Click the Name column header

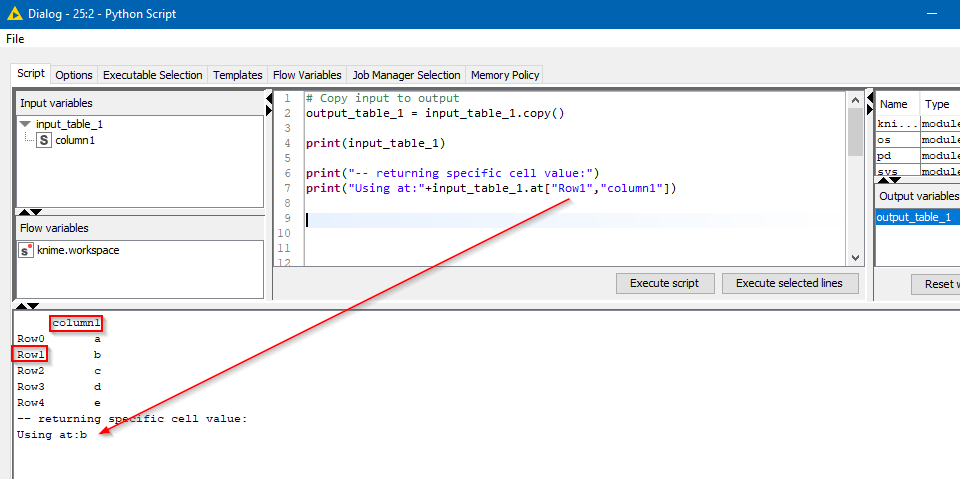pyautogui.click(x=893, y=104)
